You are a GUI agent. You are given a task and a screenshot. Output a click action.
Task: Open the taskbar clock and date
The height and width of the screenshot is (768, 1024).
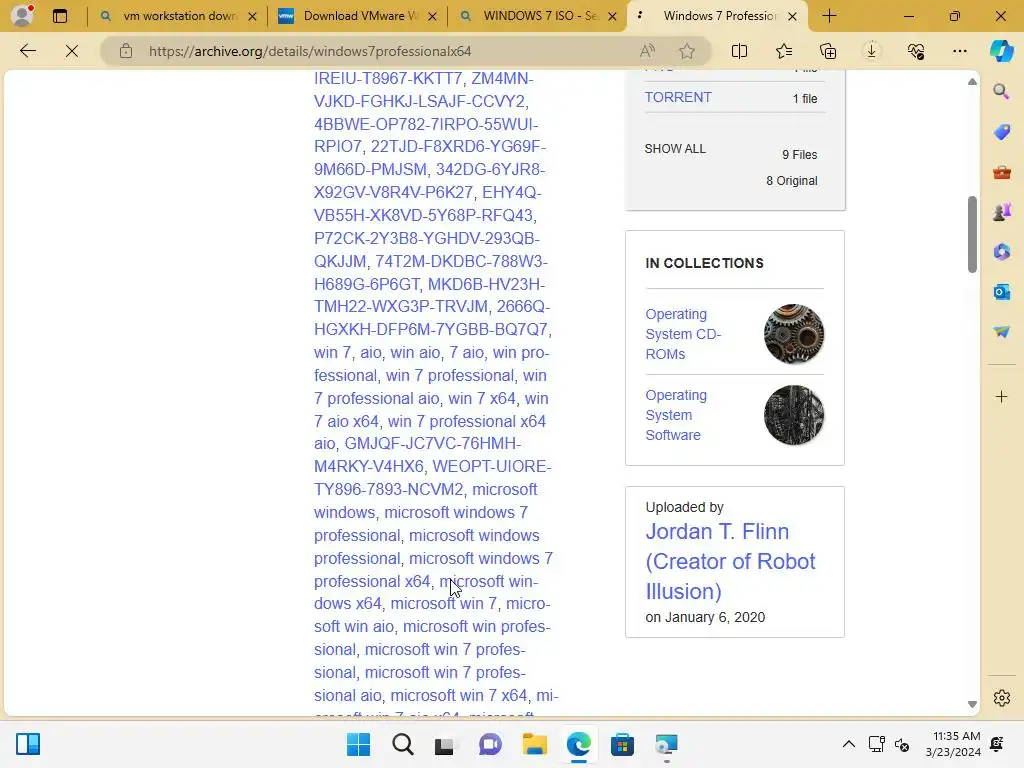coord(953,744)
